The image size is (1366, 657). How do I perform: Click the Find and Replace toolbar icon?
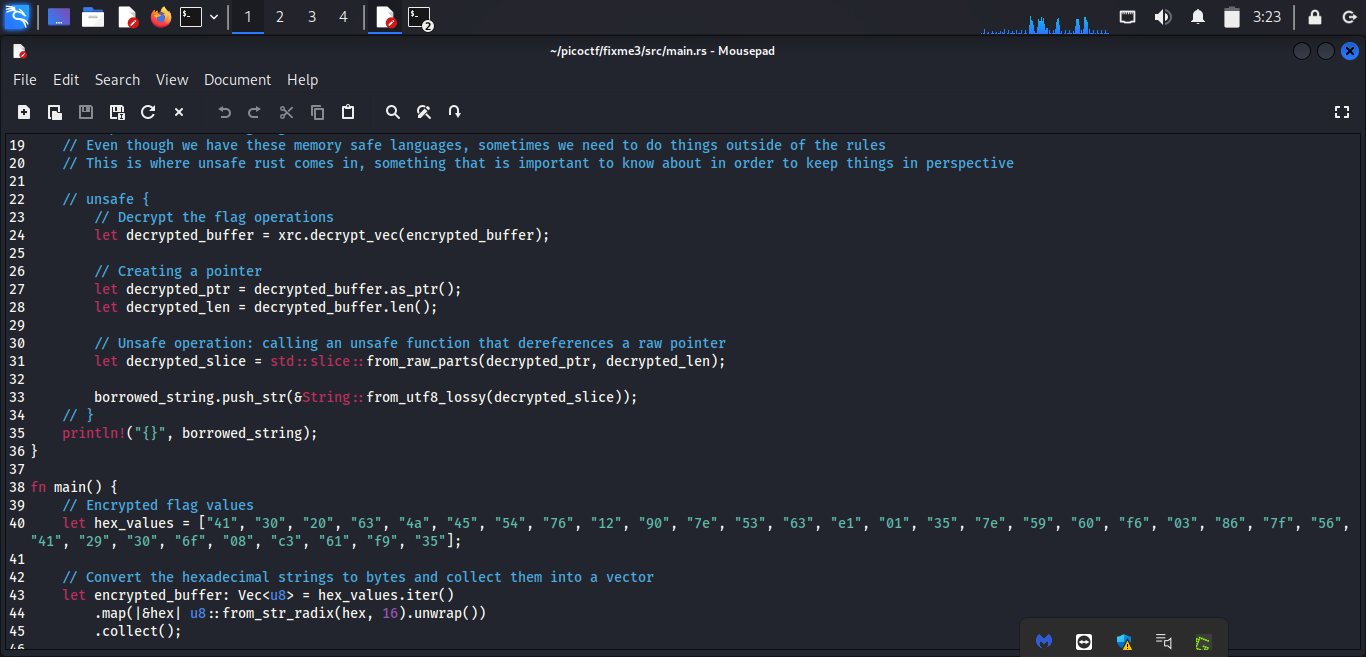point(424,112)
